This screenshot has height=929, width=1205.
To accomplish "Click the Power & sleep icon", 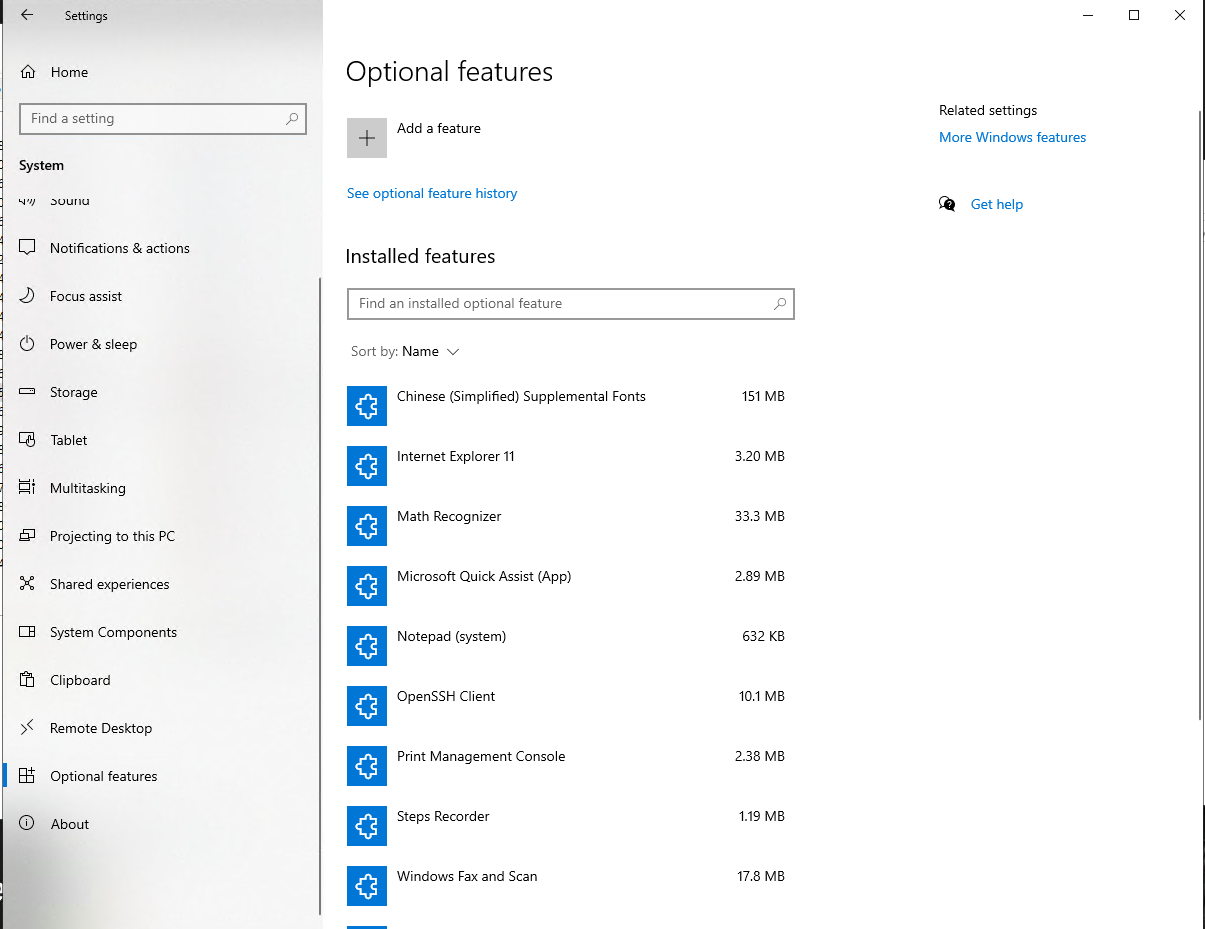I will click(x=28, y=344).
